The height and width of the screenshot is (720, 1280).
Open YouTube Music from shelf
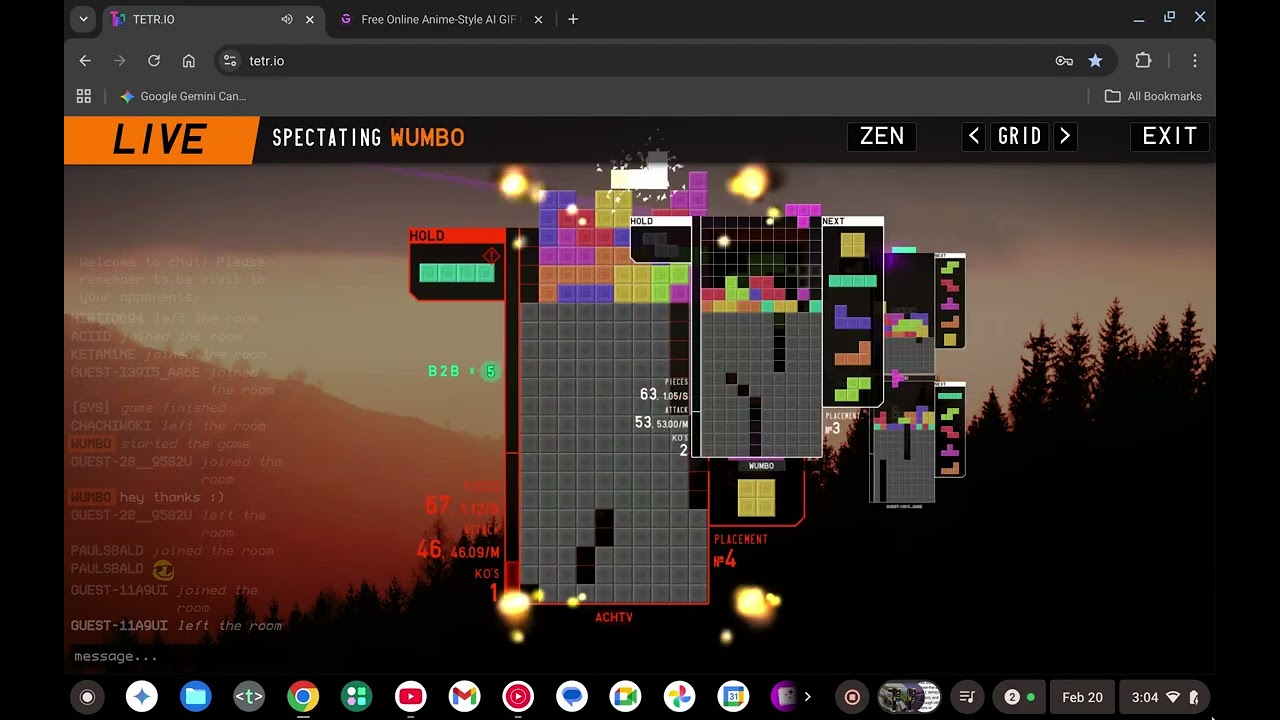(x=518, y=697)
